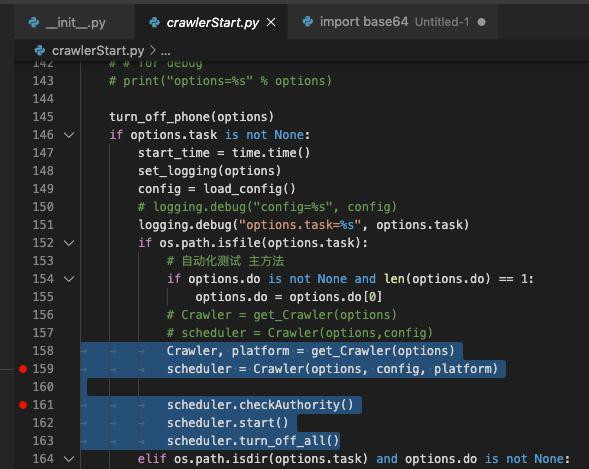589x469 pixels.
Task: Click the set_logging(options) call
Action: click(x=209, y=171)
